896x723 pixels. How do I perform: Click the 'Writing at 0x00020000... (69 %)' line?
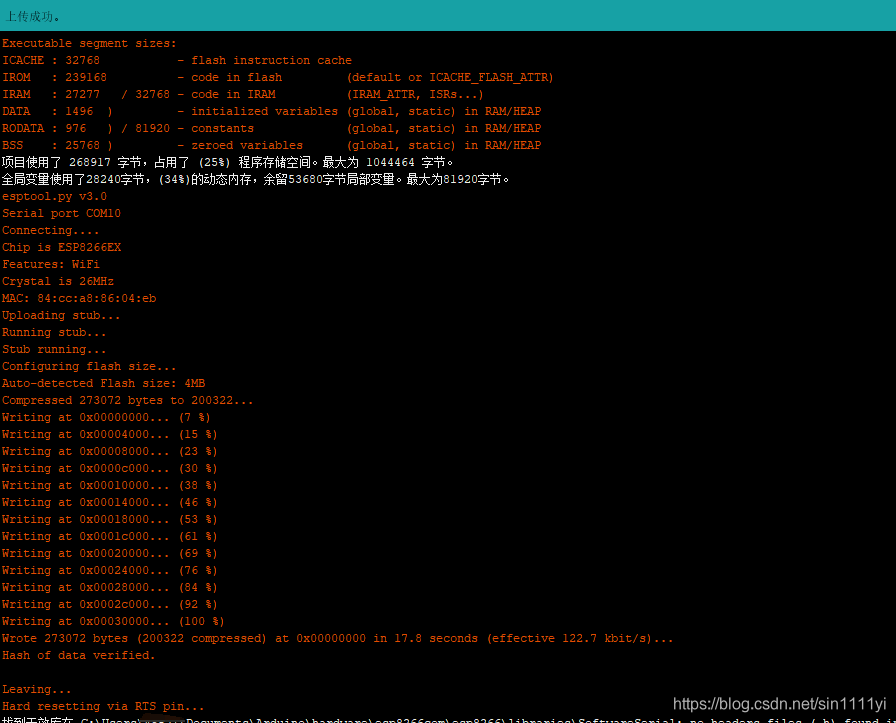pos(110,554)
